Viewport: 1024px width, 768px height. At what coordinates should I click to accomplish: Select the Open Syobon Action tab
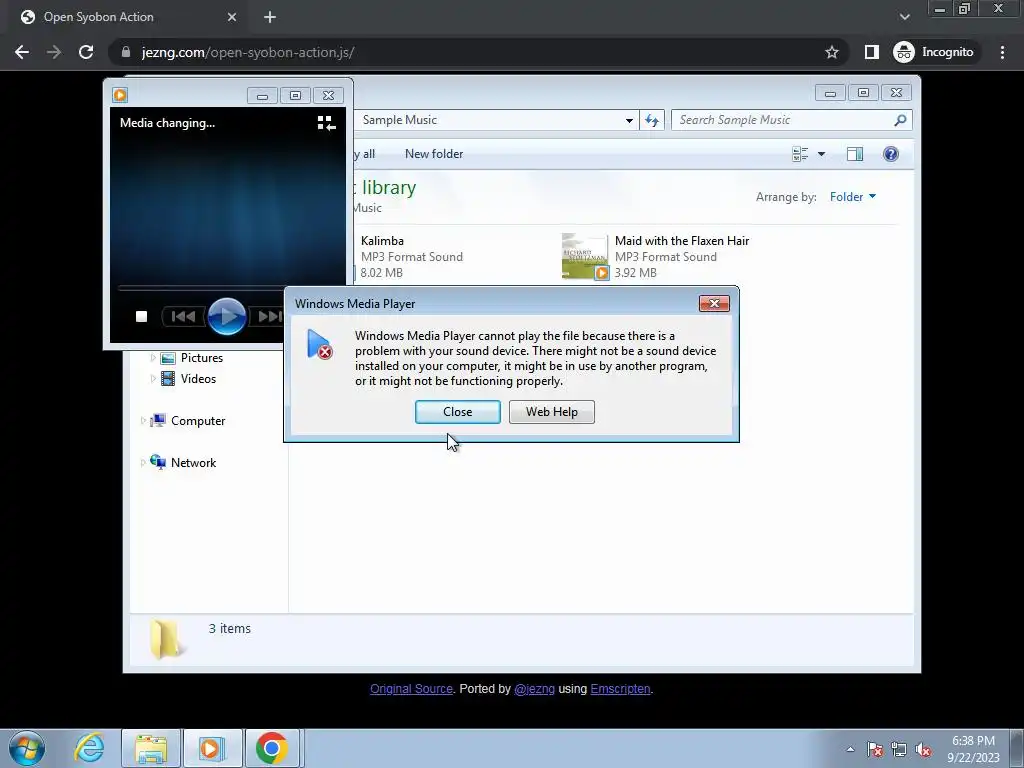124,17
